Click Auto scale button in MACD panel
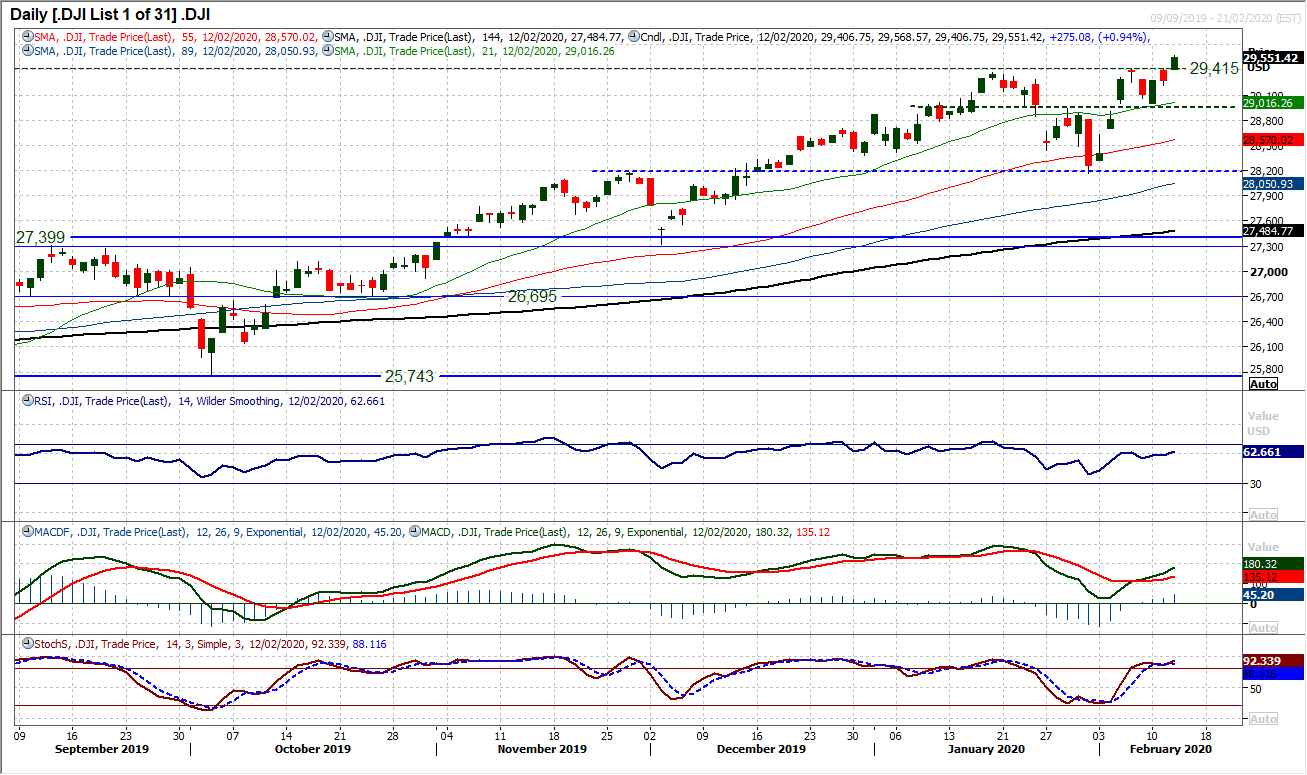Image resolution: width=1307 pixels, height=775 pixels. [1263, 628]
